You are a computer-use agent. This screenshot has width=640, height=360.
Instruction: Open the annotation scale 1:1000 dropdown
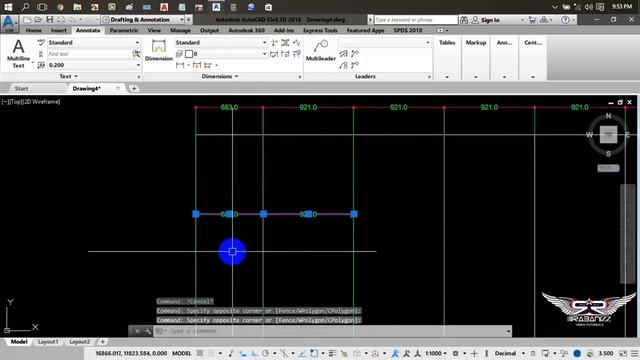point(436,353)
